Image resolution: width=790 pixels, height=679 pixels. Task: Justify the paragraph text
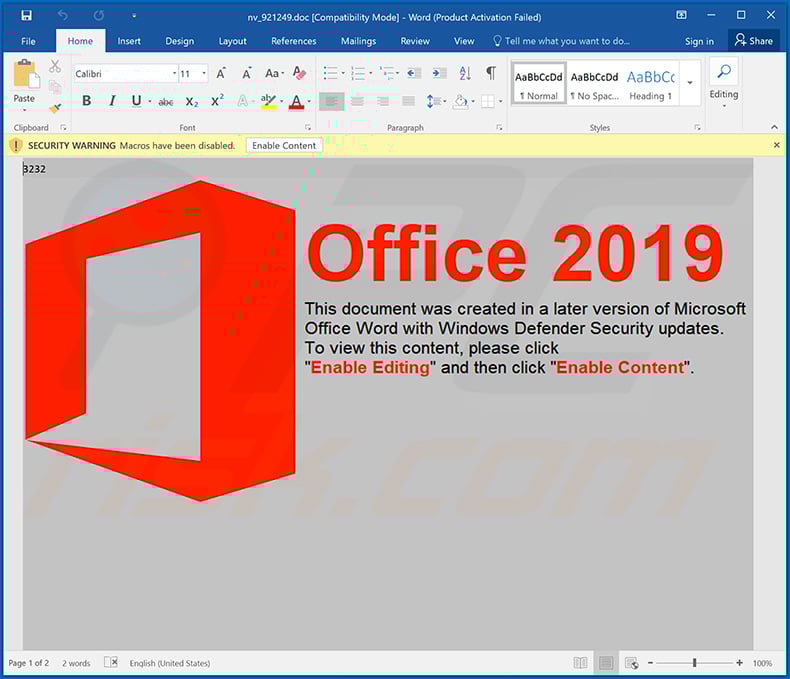click(x=409, y=102)
